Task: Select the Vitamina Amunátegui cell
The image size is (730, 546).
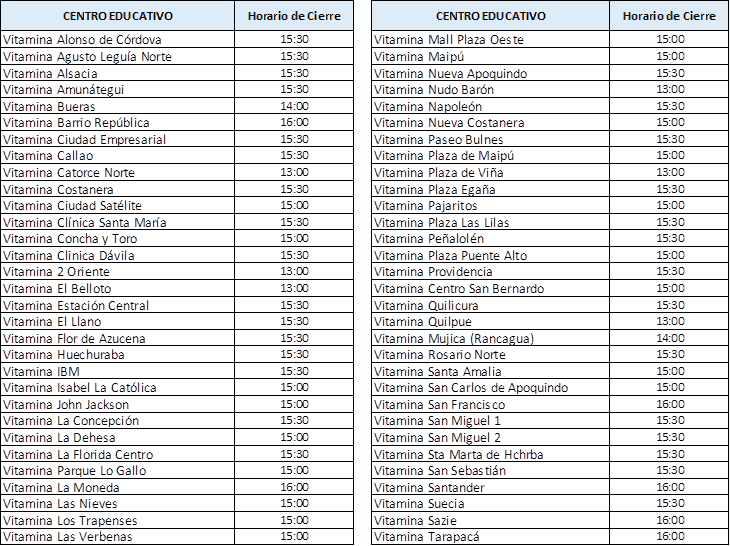Action: 117,89
